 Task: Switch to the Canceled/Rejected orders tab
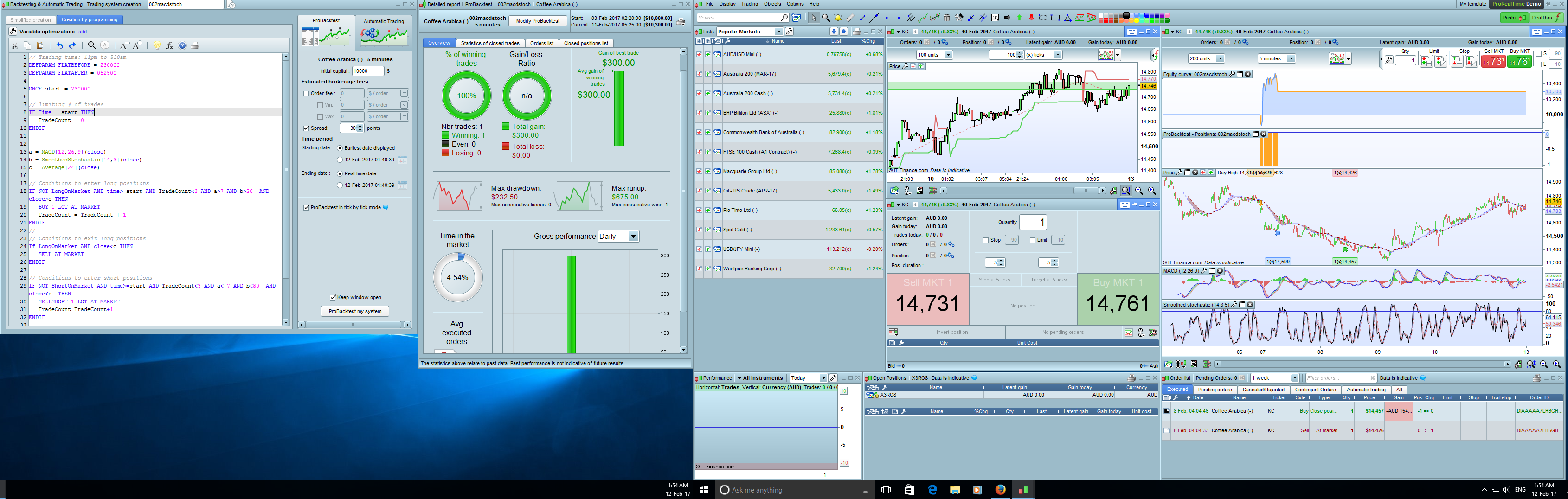tap(1263, 390)
